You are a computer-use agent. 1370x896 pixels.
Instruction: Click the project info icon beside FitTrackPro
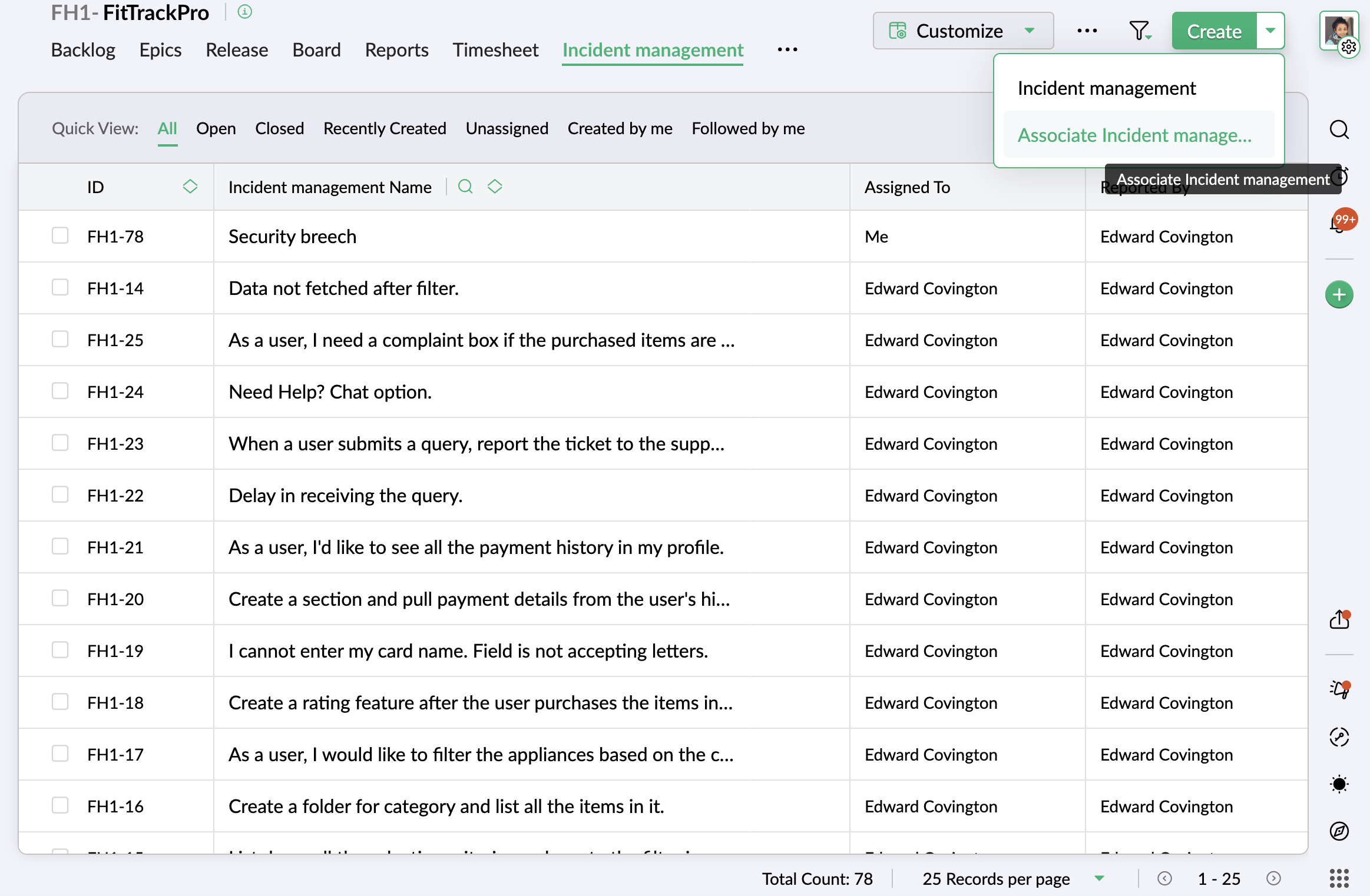coord(245,12)
